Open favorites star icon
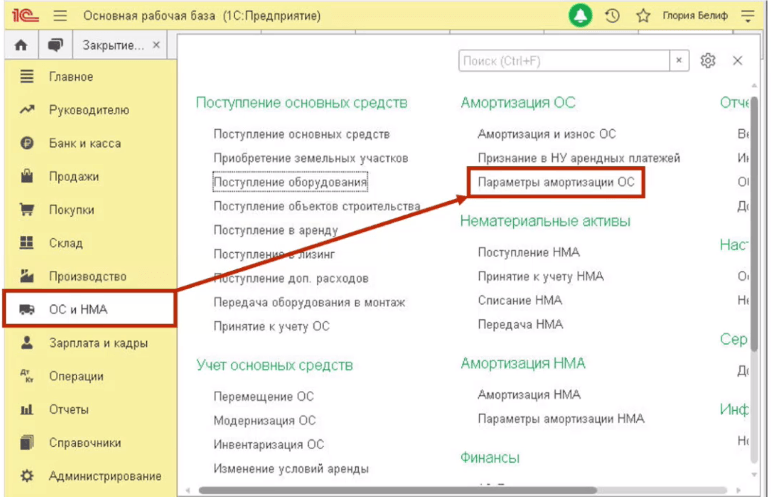The height and width of the screenshot is (497, 771). pyautogui.click(x=643, y=16)
